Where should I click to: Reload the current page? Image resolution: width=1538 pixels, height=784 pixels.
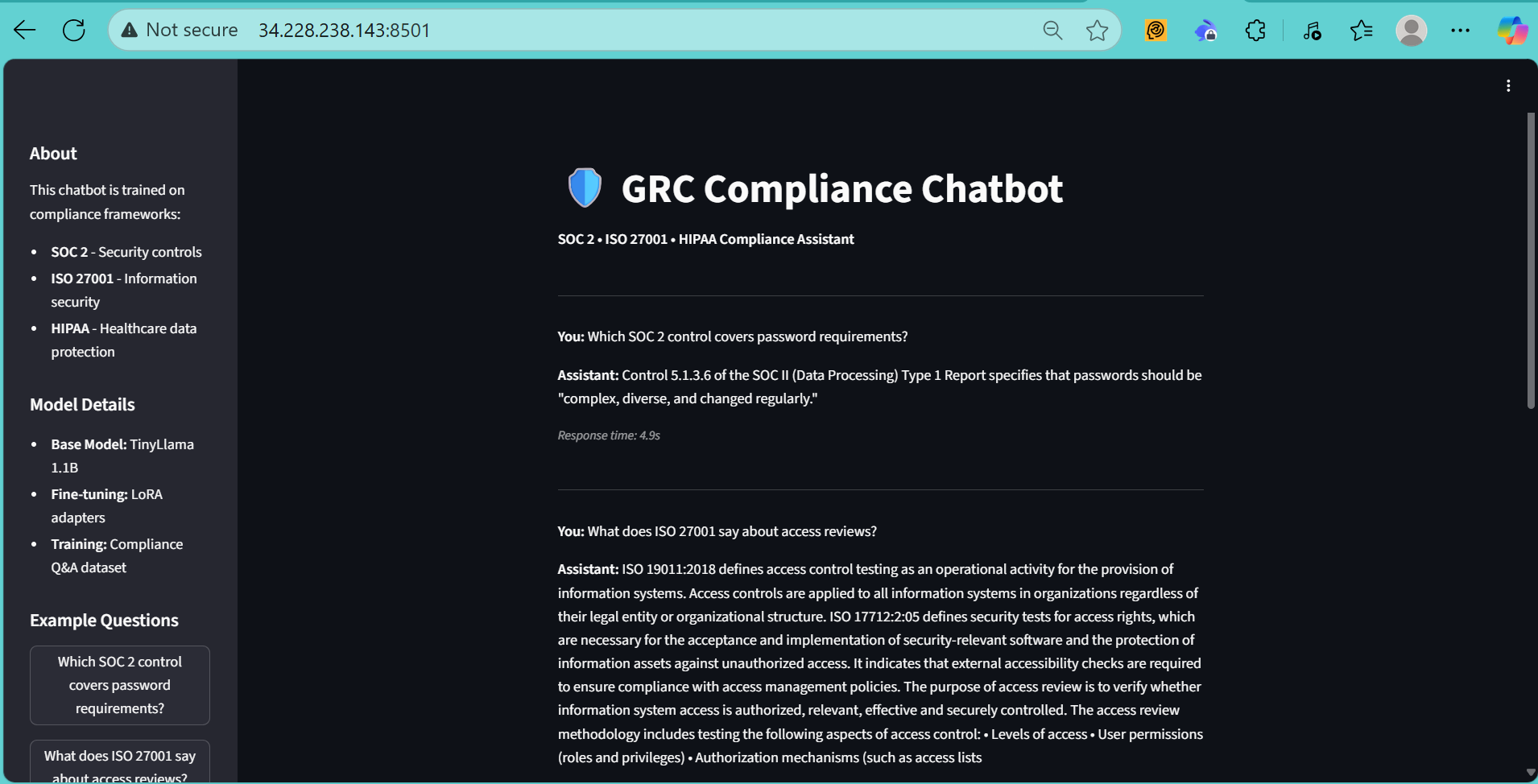[74, 31]
